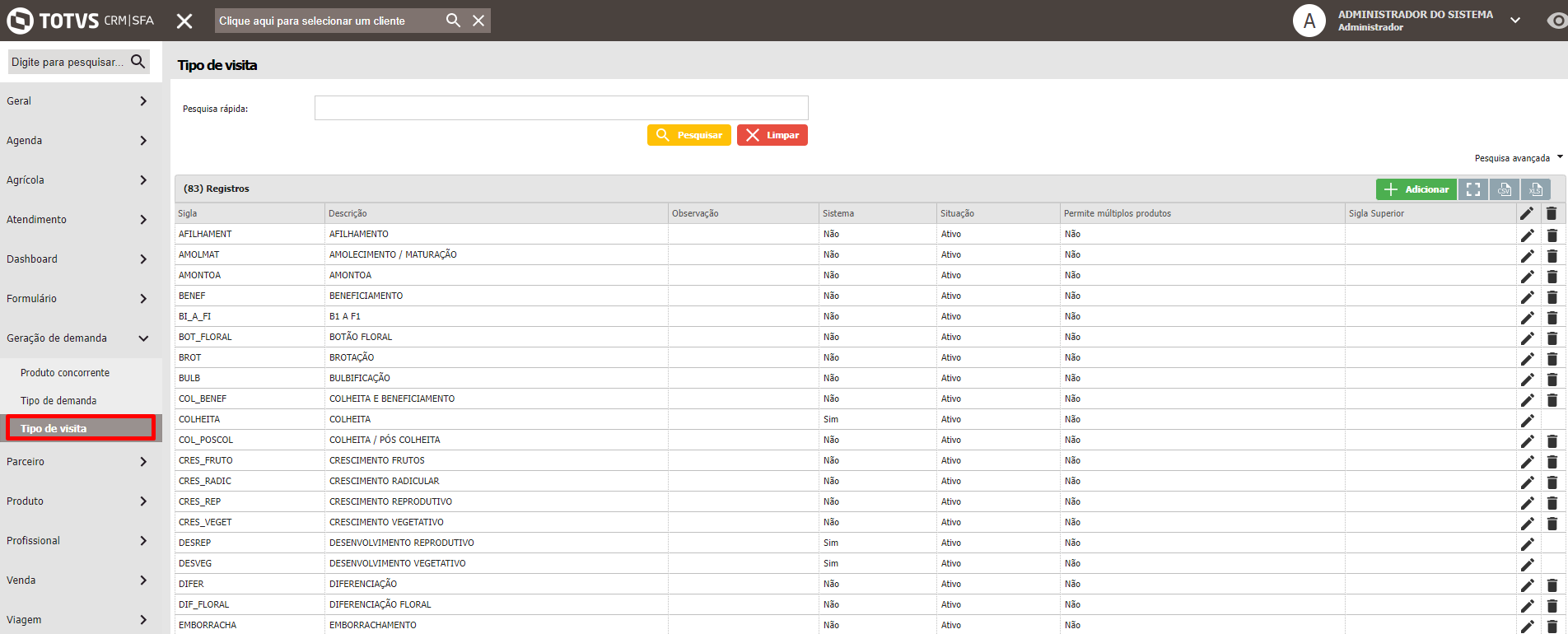
Task: Export table as XLS icon
Action: (x=1536, y=189)
